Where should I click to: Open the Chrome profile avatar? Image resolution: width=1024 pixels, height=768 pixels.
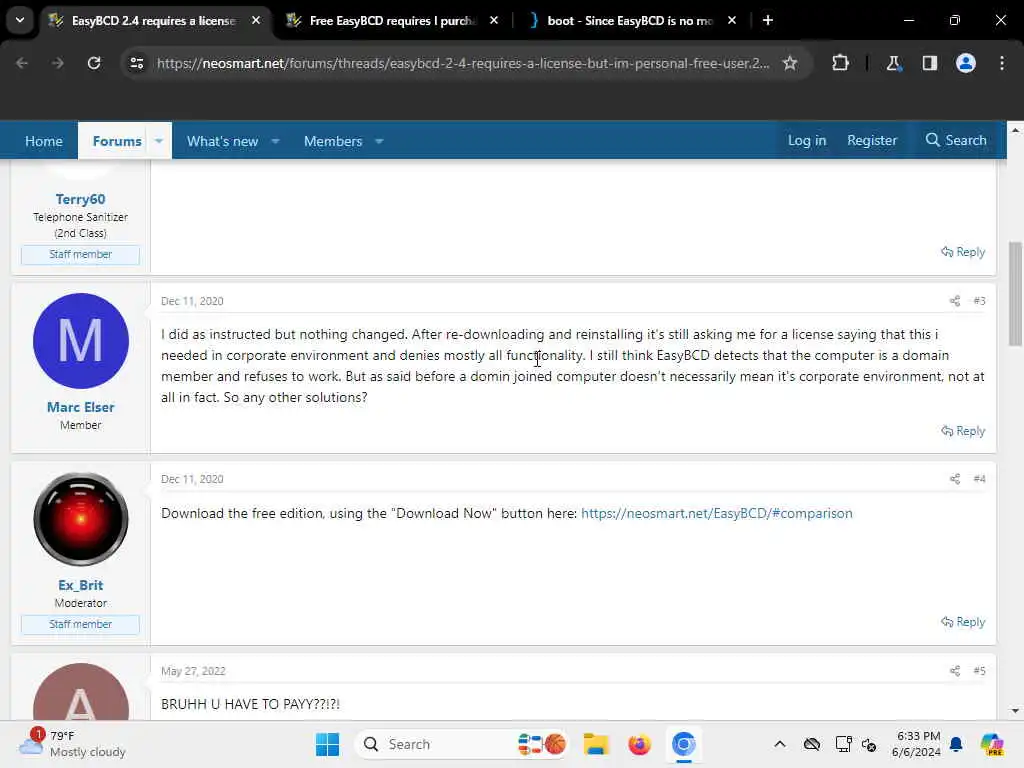pyautogui.click(x=966, y=63)
